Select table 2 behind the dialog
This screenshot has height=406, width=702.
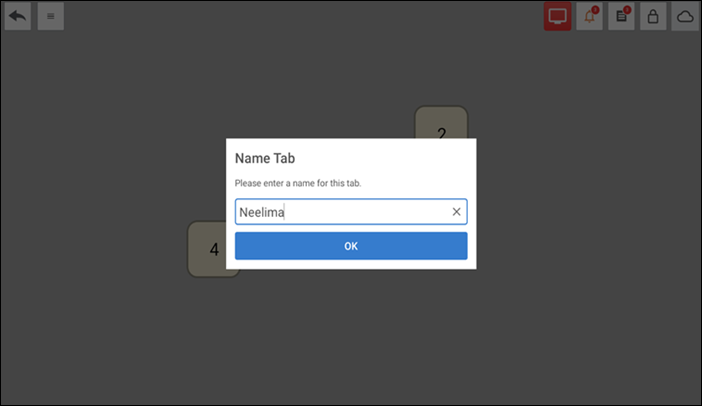[x=441, y=122]
